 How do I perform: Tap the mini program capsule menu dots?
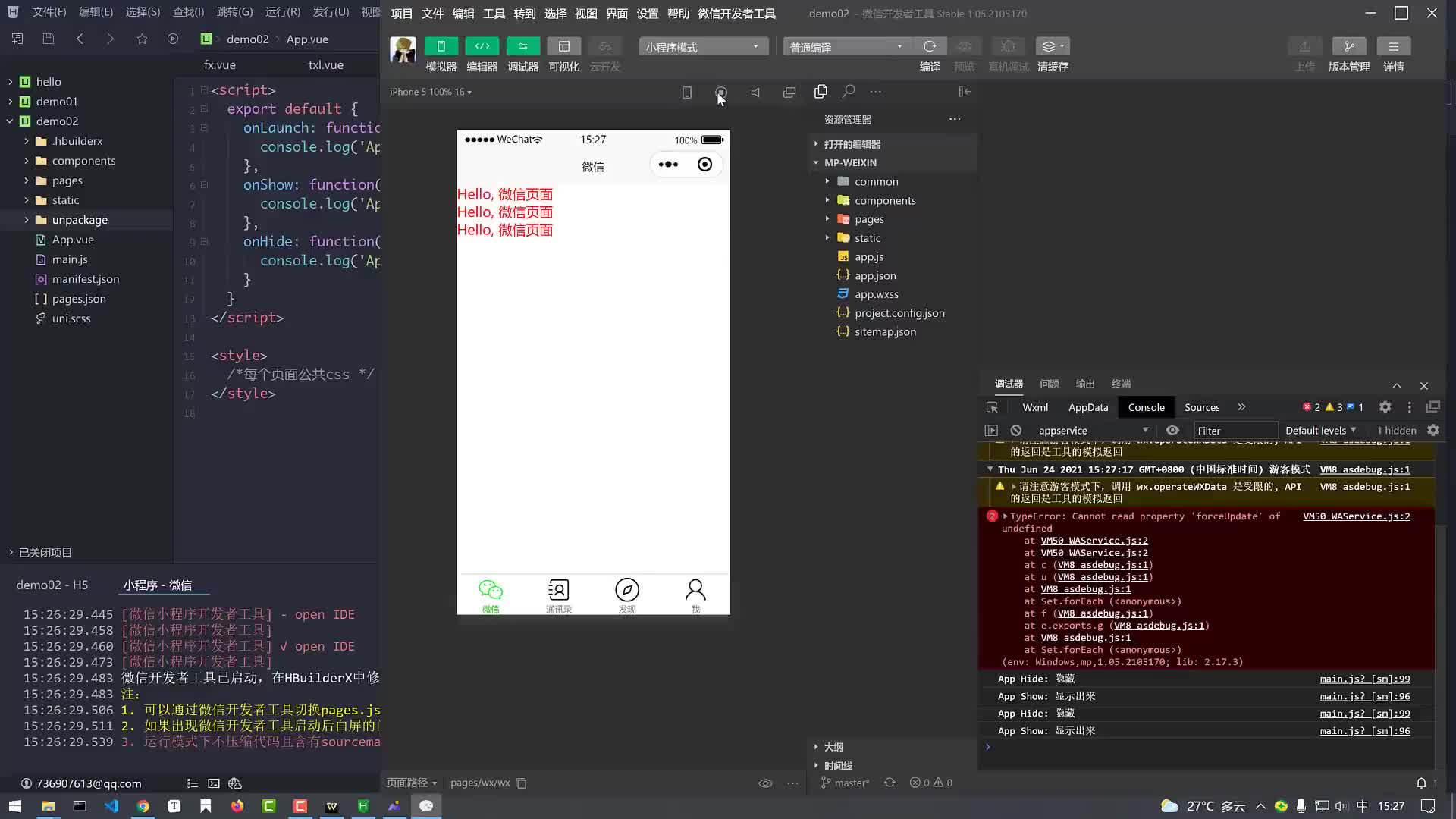[668, 165]
